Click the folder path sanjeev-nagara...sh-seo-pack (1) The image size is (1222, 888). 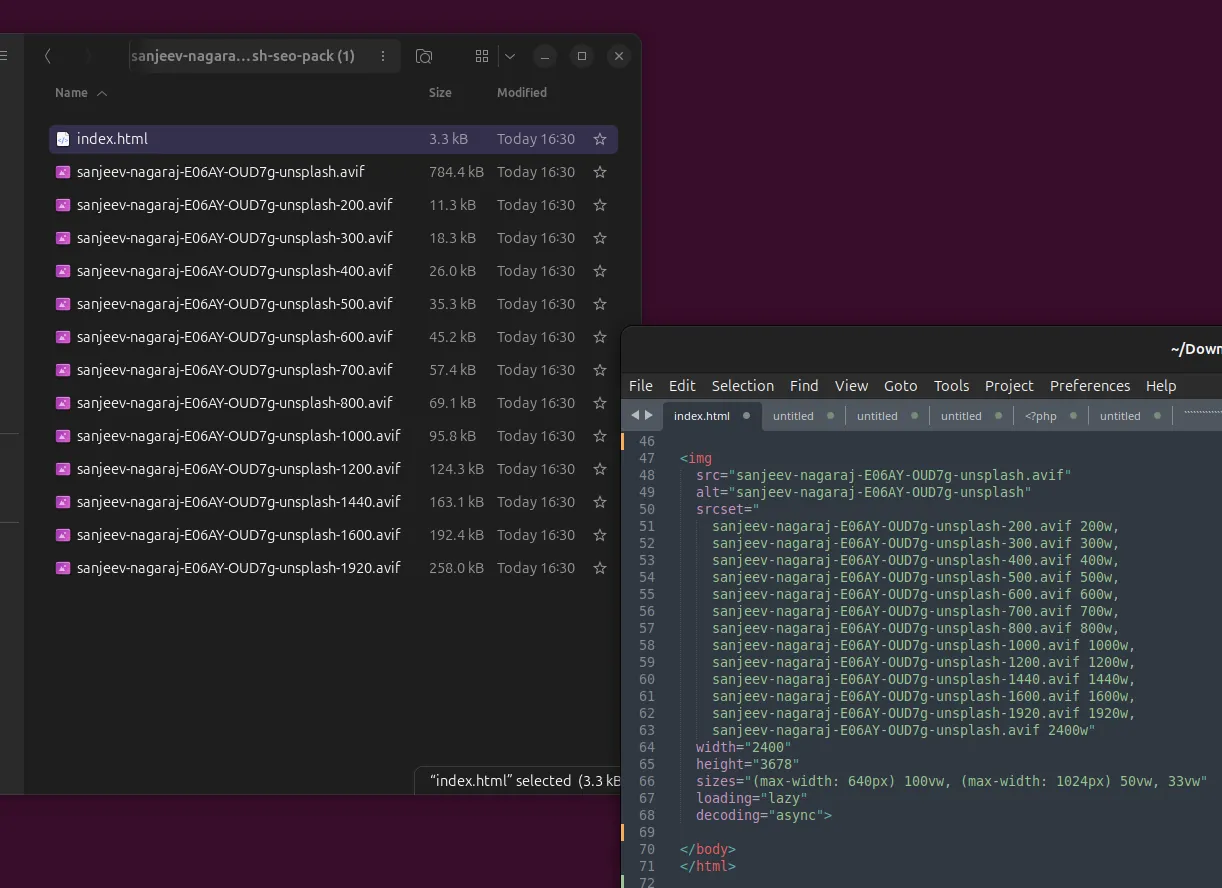tap(243, 56)
